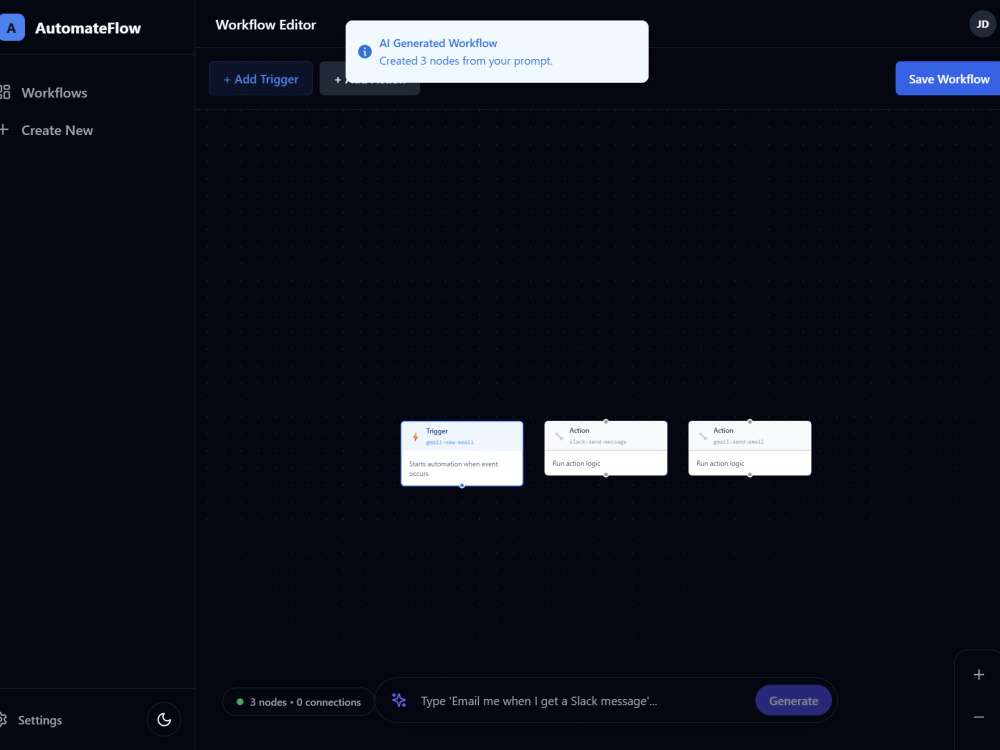1000x750 pixels.
Task: Open Workflows in the sidebar
Action: click(x=54, y=93)
